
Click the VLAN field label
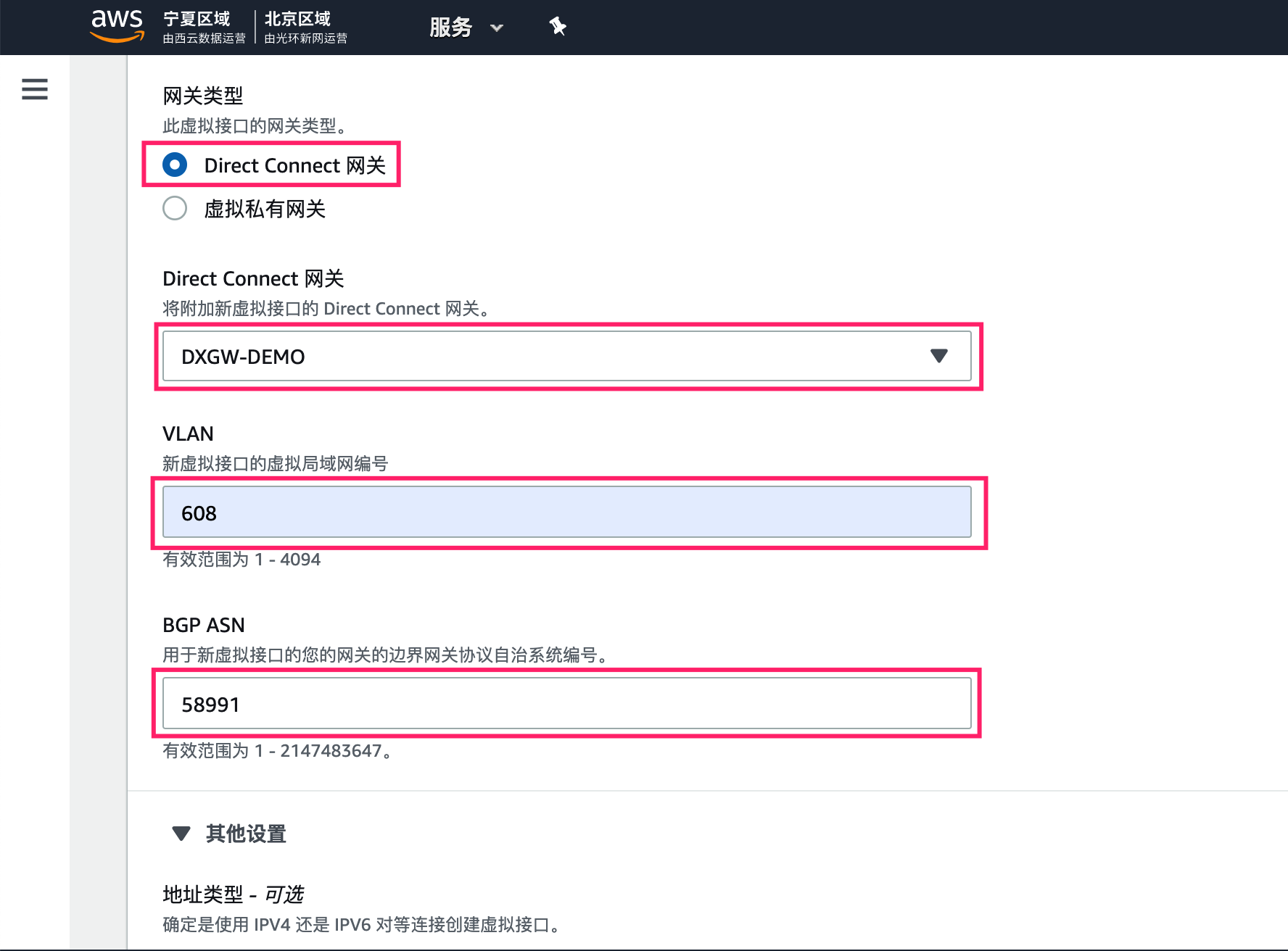pyautogui.click(x=188, y=433)
